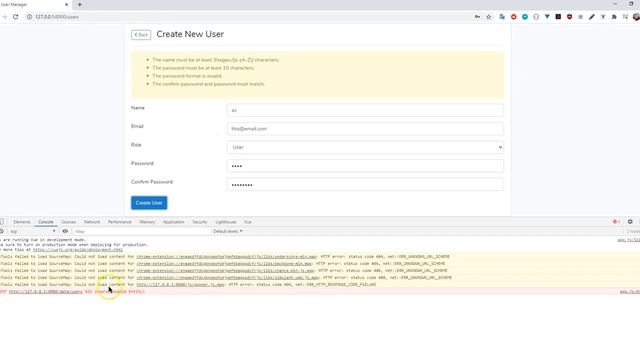This screenshot has height=360, width=640.
Task: Open the underscore-min.map source link
Action: click(x=226, y=256)
